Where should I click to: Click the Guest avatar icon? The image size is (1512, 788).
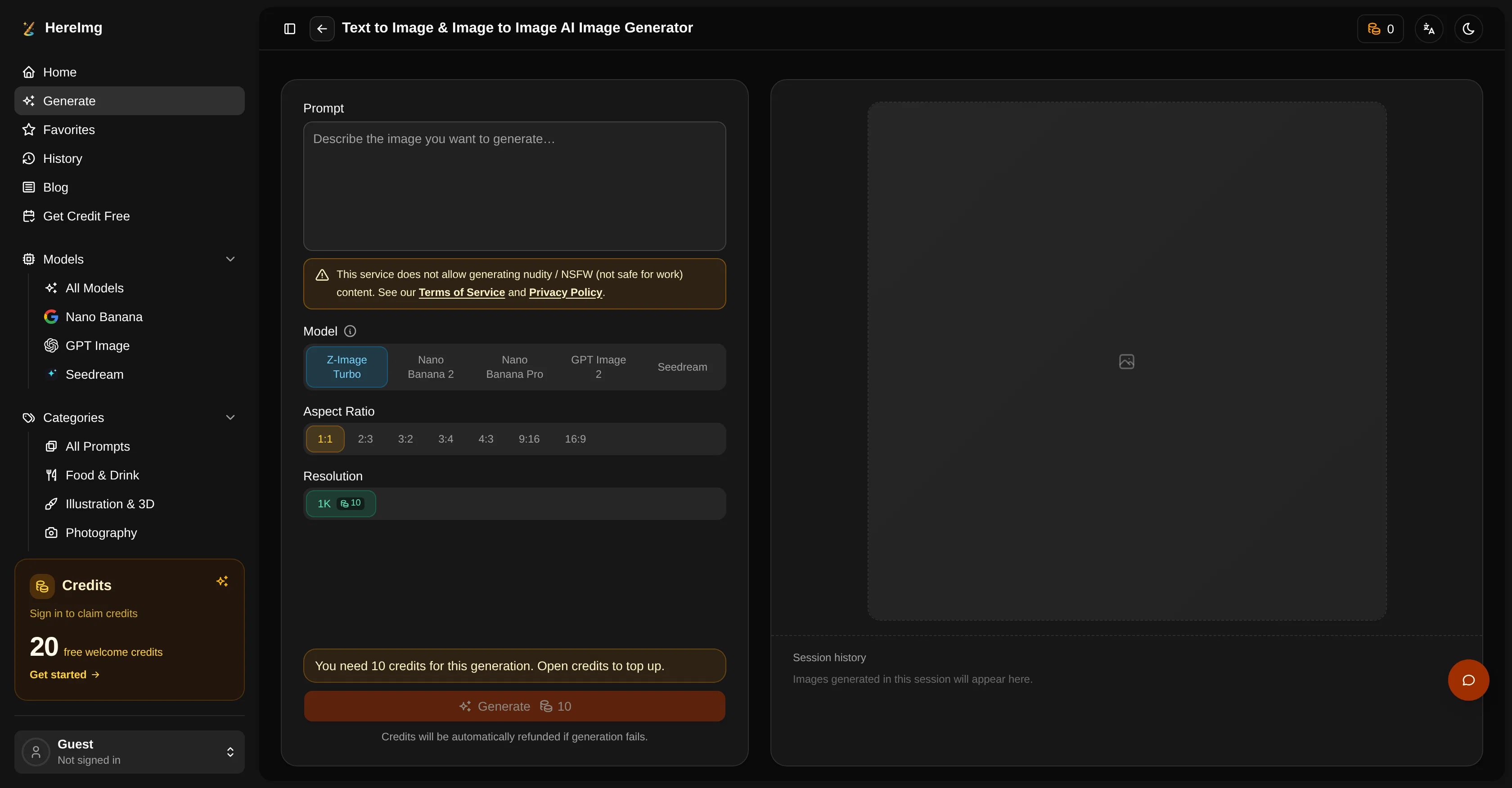(x=36, y=752)
